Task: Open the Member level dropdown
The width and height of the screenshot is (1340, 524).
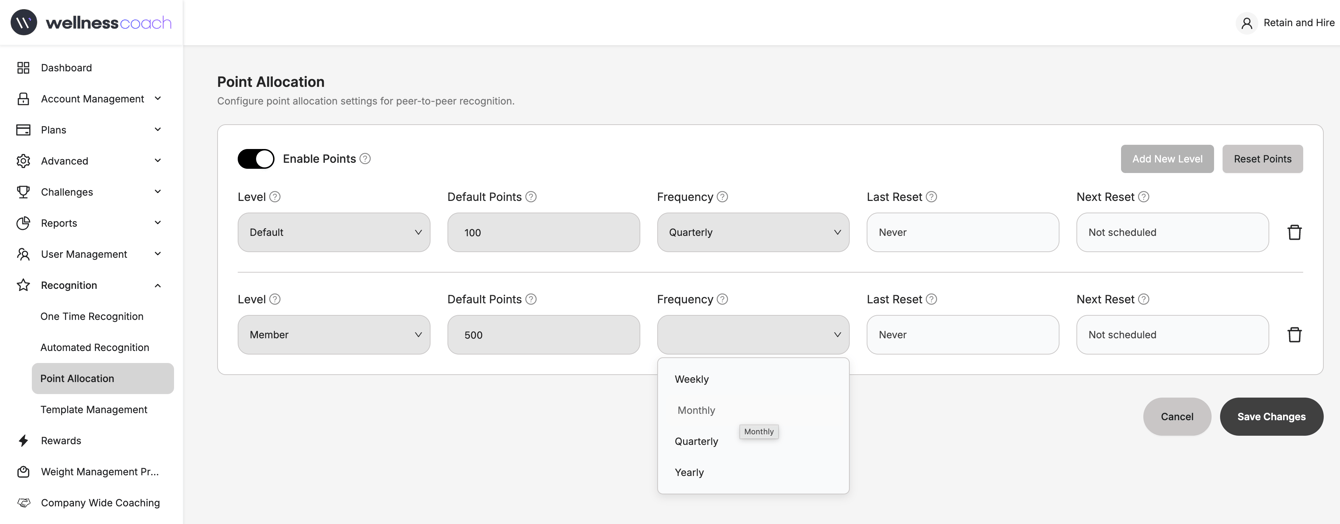Action: coord(334,335)
